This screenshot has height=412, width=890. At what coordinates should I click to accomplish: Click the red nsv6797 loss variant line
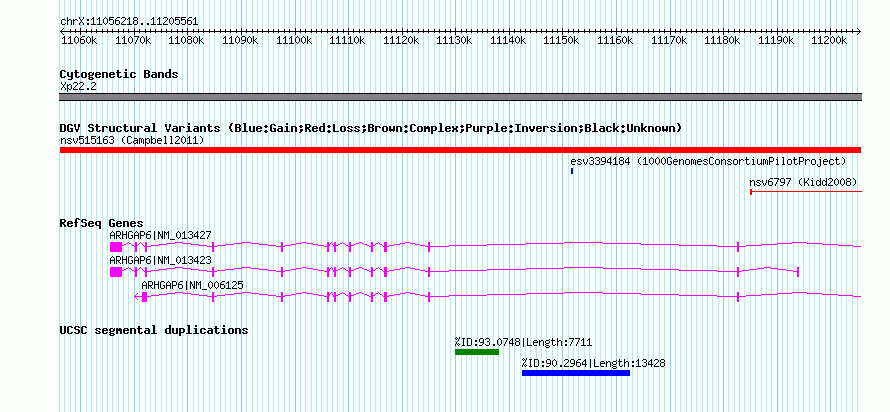pyautogui.click(x=806, y=192)
